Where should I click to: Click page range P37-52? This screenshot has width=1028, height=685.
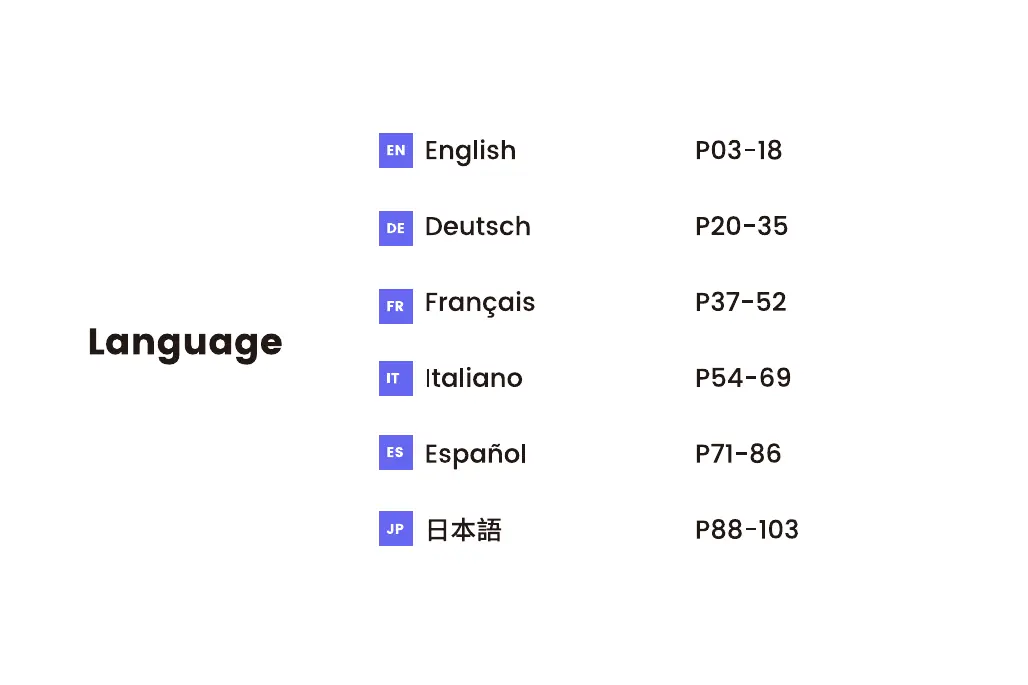[740, 303]
